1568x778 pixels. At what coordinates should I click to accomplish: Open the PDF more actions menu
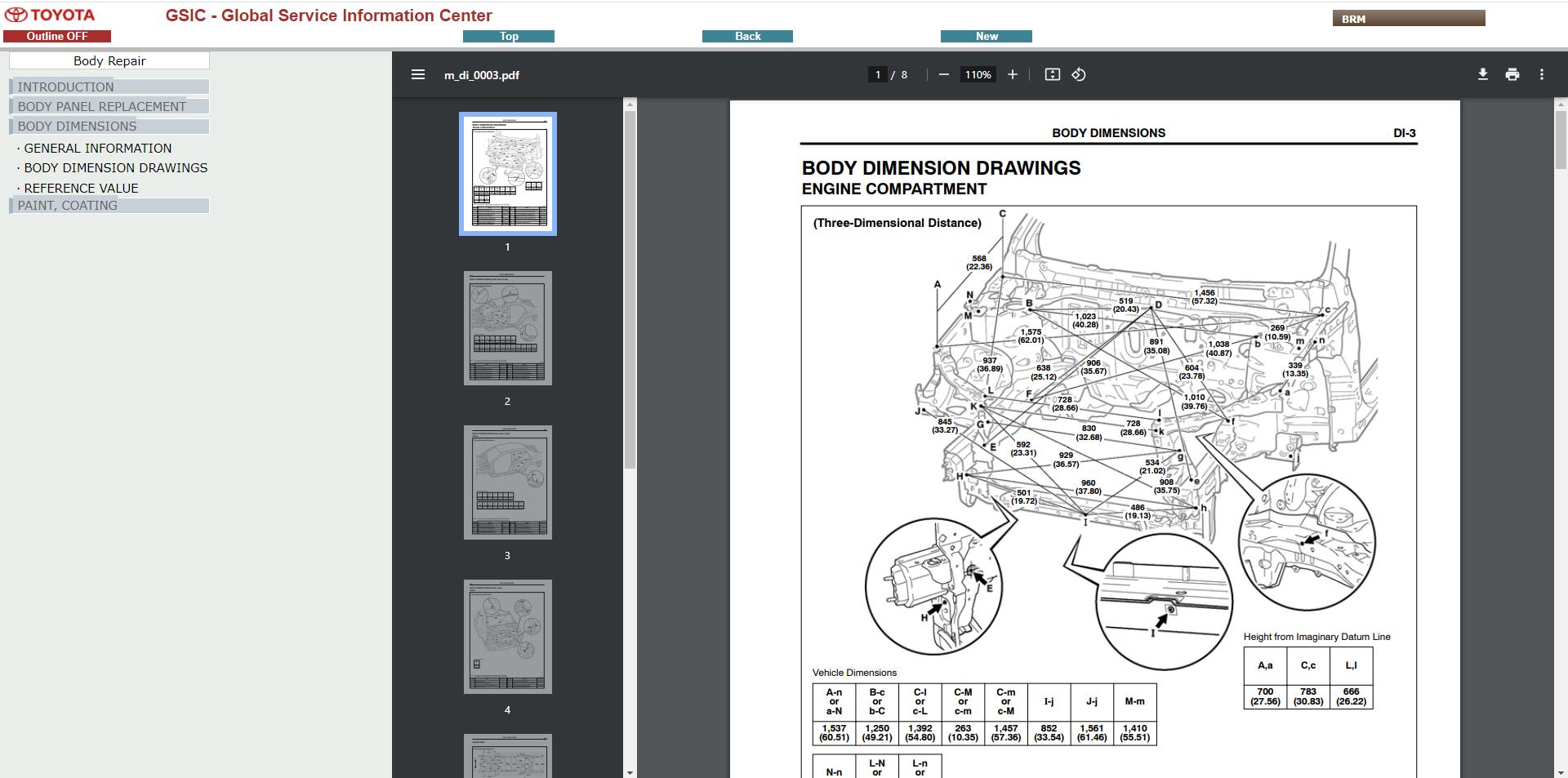click(1542, 74)
